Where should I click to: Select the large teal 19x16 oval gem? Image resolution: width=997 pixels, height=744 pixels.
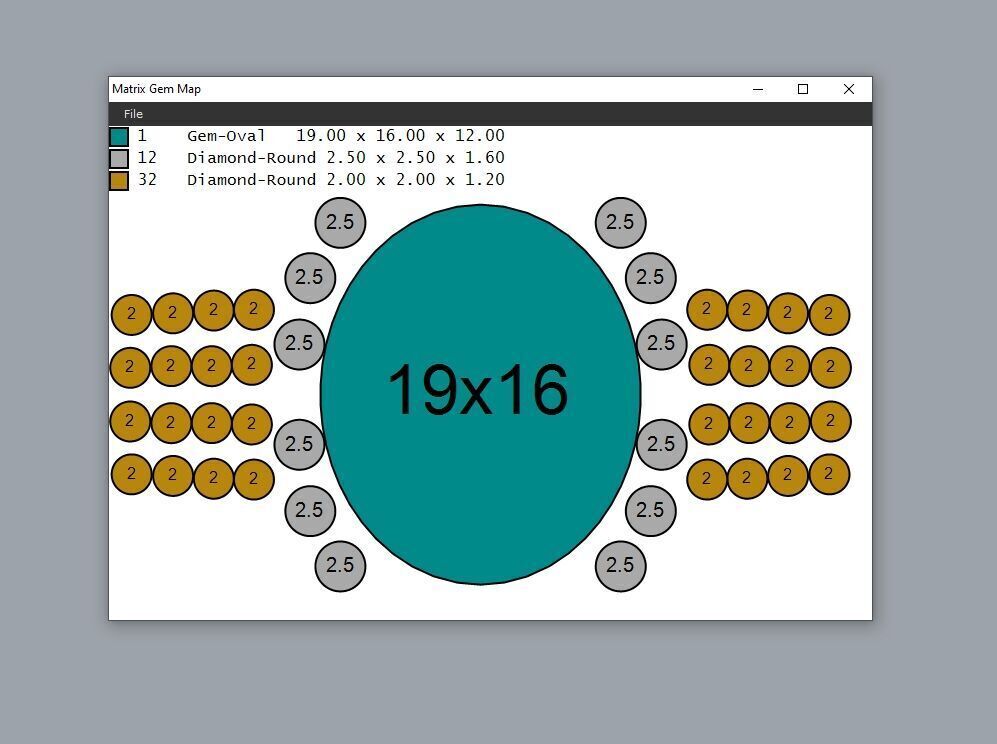481,394
